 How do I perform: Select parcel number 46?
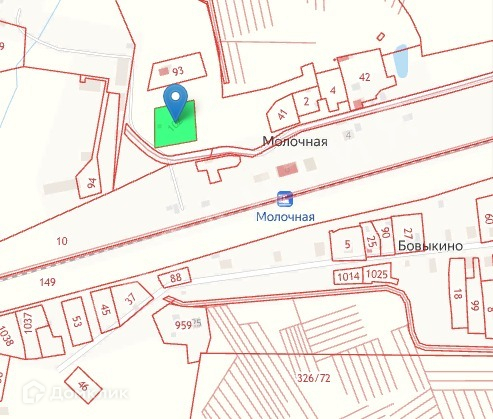click(x=83, y=386)
